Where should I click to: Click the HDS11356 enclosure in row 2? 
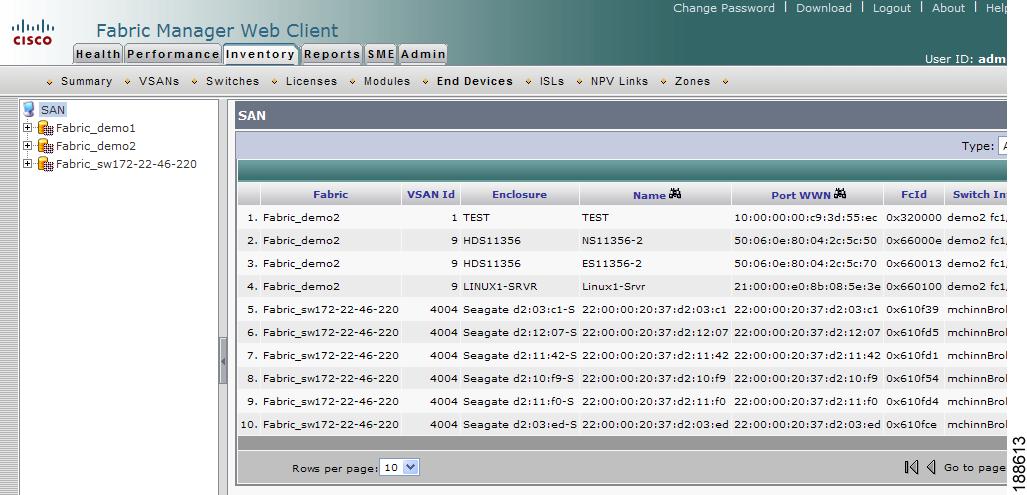(492, 241)
